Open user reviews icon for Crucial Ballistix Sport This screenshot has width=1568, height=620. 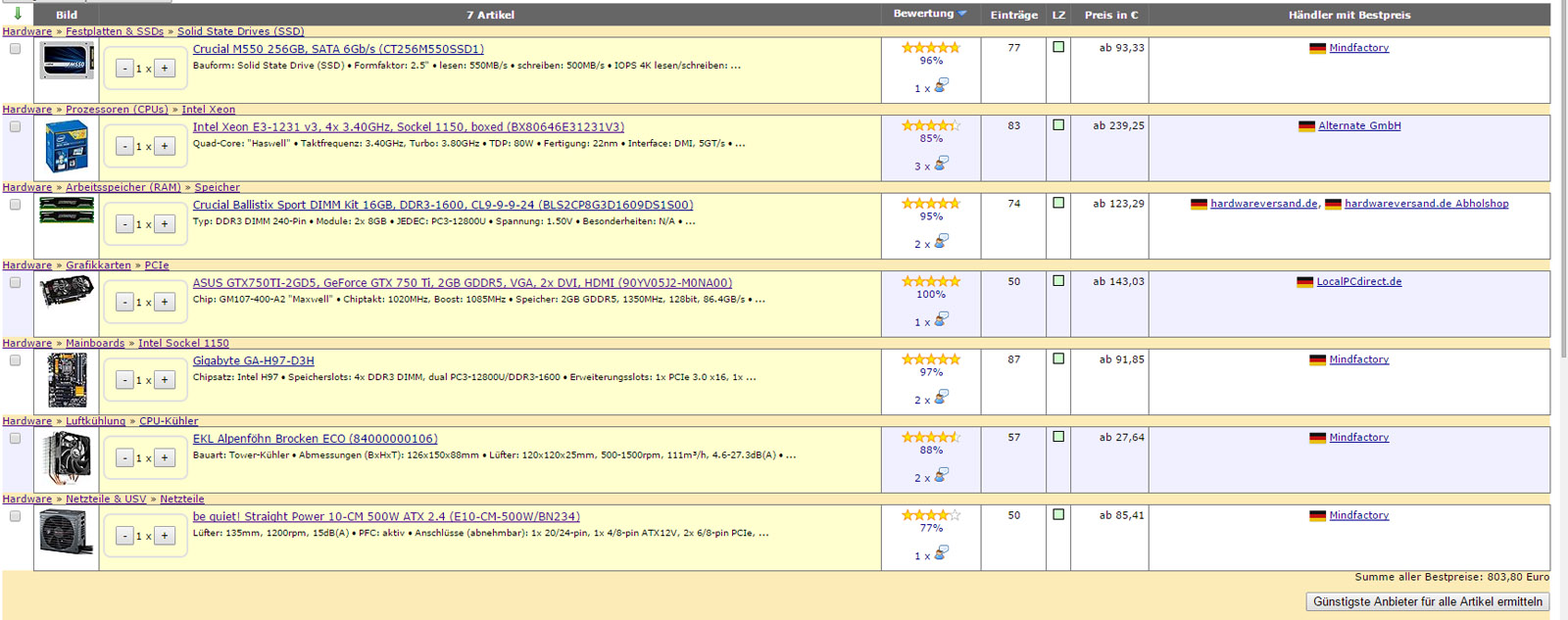941,241
